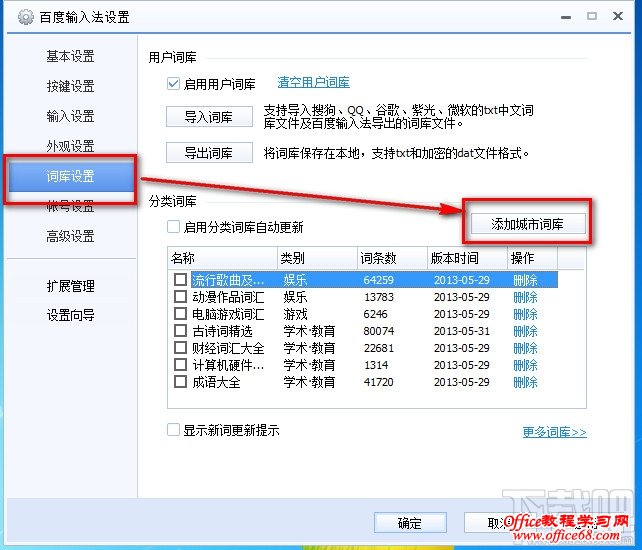Delete the 动漫作品词汇 dictionary via 删除

pyautogui.click(x=525, y=297)
